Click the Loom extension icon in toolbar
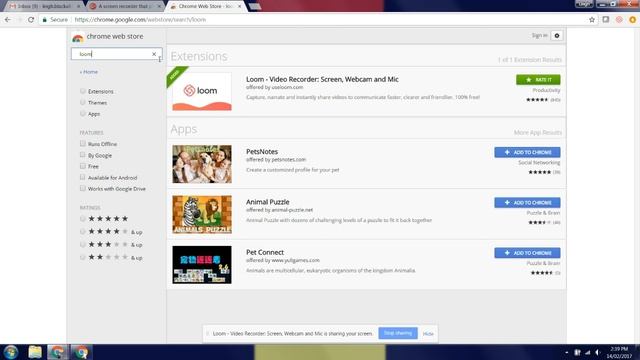 [x=619, y=20]
